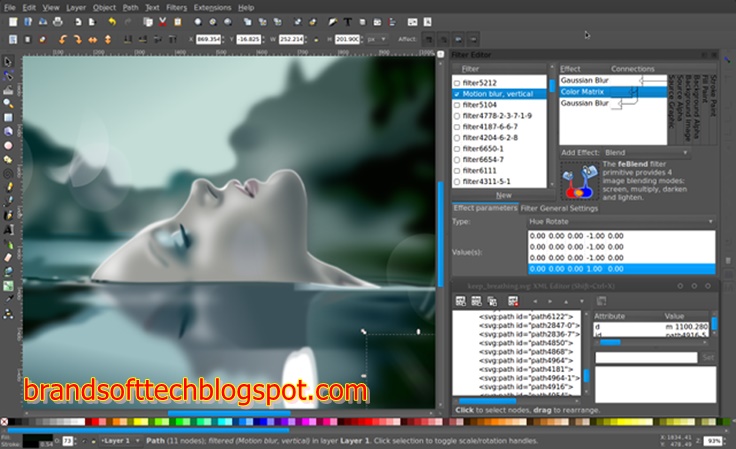The height and width of the screenshot is (449, 736).
Task: Open the Add Effect Blend dropdown
Action: 646,152
